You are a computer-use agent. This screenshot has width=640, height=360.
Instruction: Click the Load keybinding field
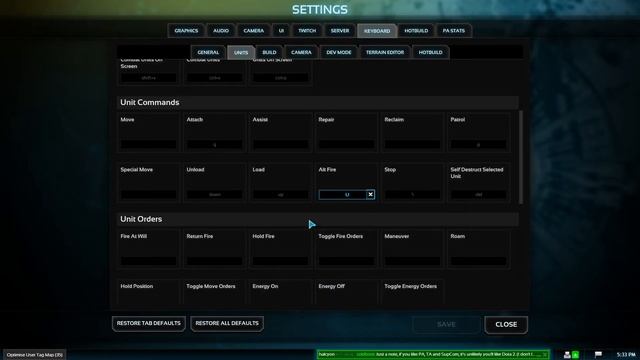point(280,195)
